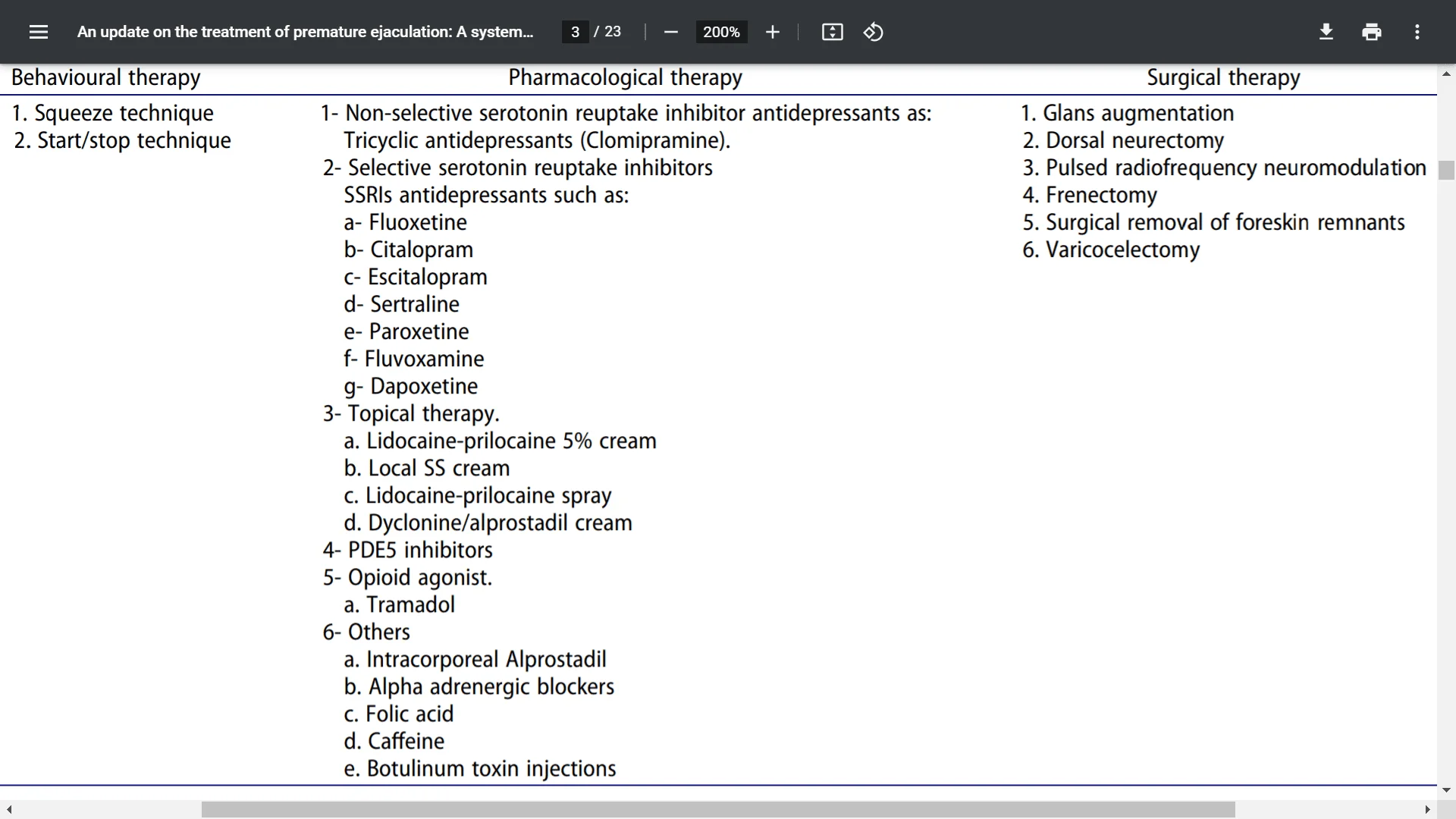
Task: Click '4. Frenectomy' entry
Action: pos(1090,195)
